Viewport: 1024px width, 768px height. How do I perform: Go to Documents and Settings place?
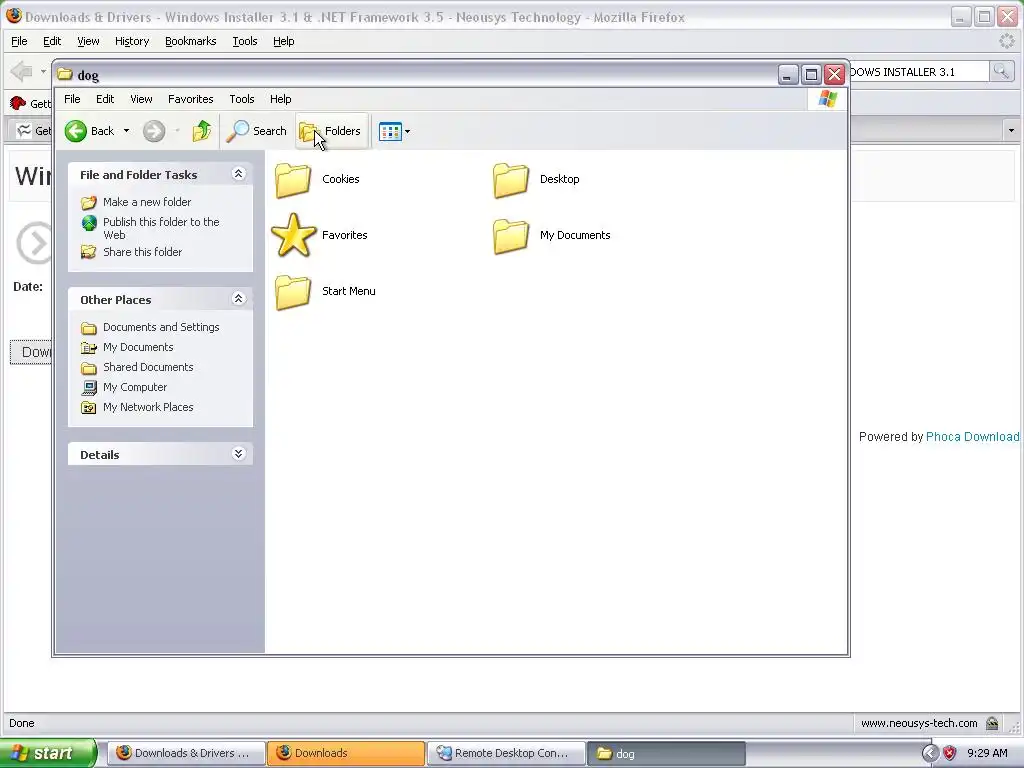tap(161, 327)
